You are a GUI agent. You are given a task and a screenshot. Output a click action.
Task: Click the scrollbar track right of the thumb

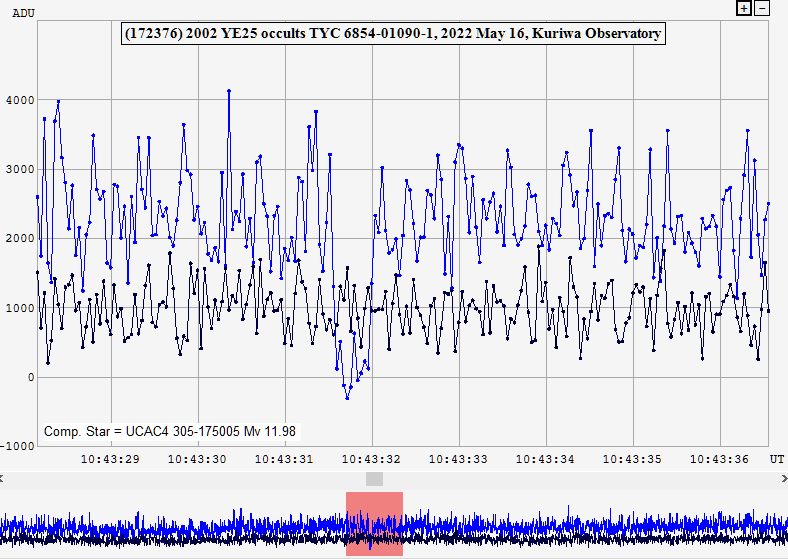pyautogui.click(x=580, y=479)
